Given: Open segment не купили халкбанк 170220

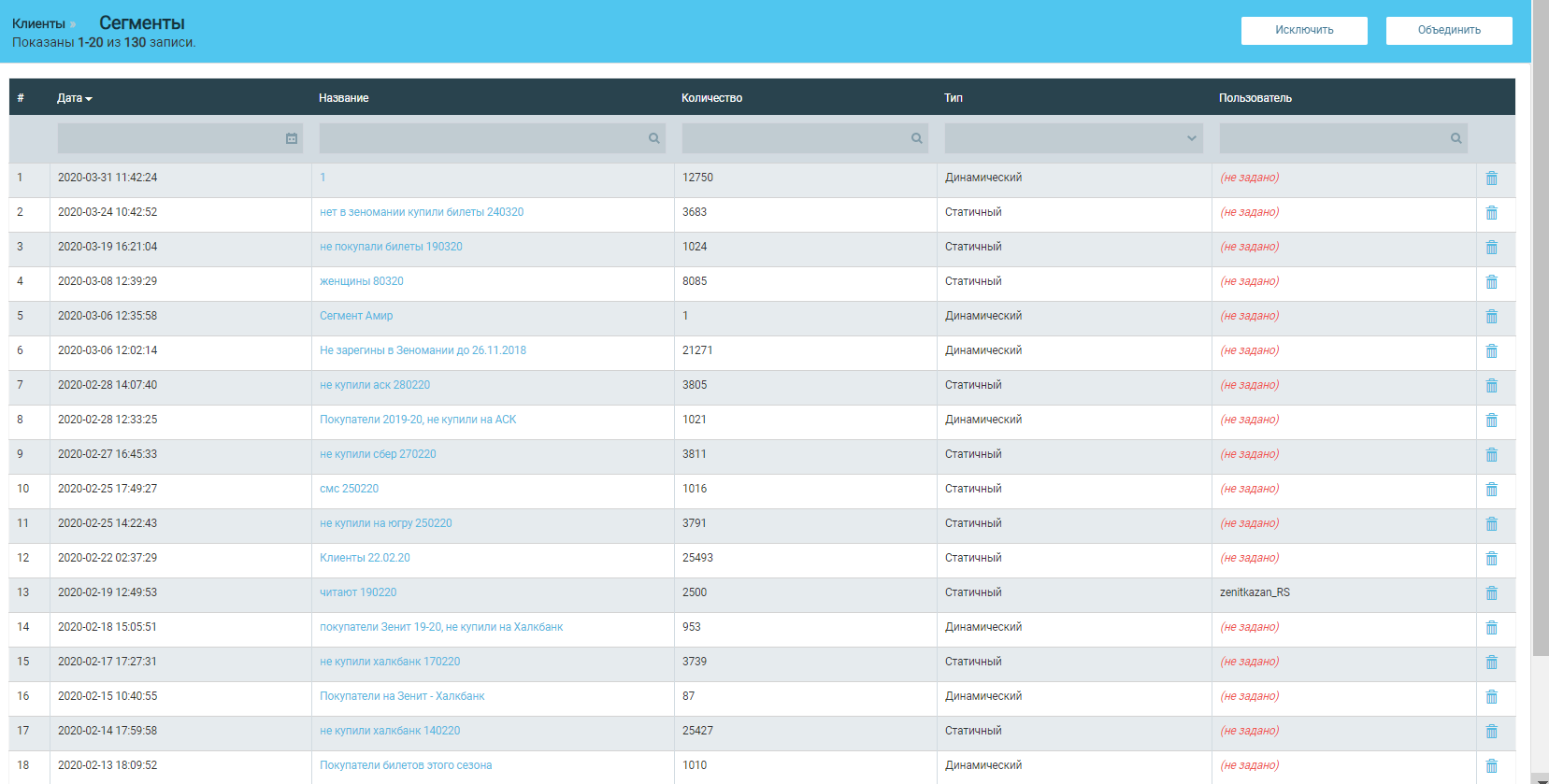Looking at the screenshot, I should click(x=390, y=662).
